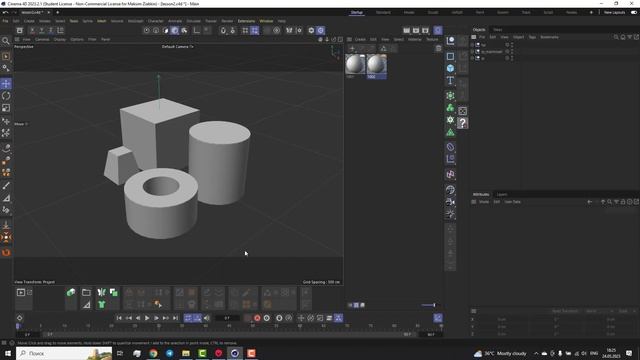
Task: Select the Knife tool in left toolbar
Action: click(6, 186)
